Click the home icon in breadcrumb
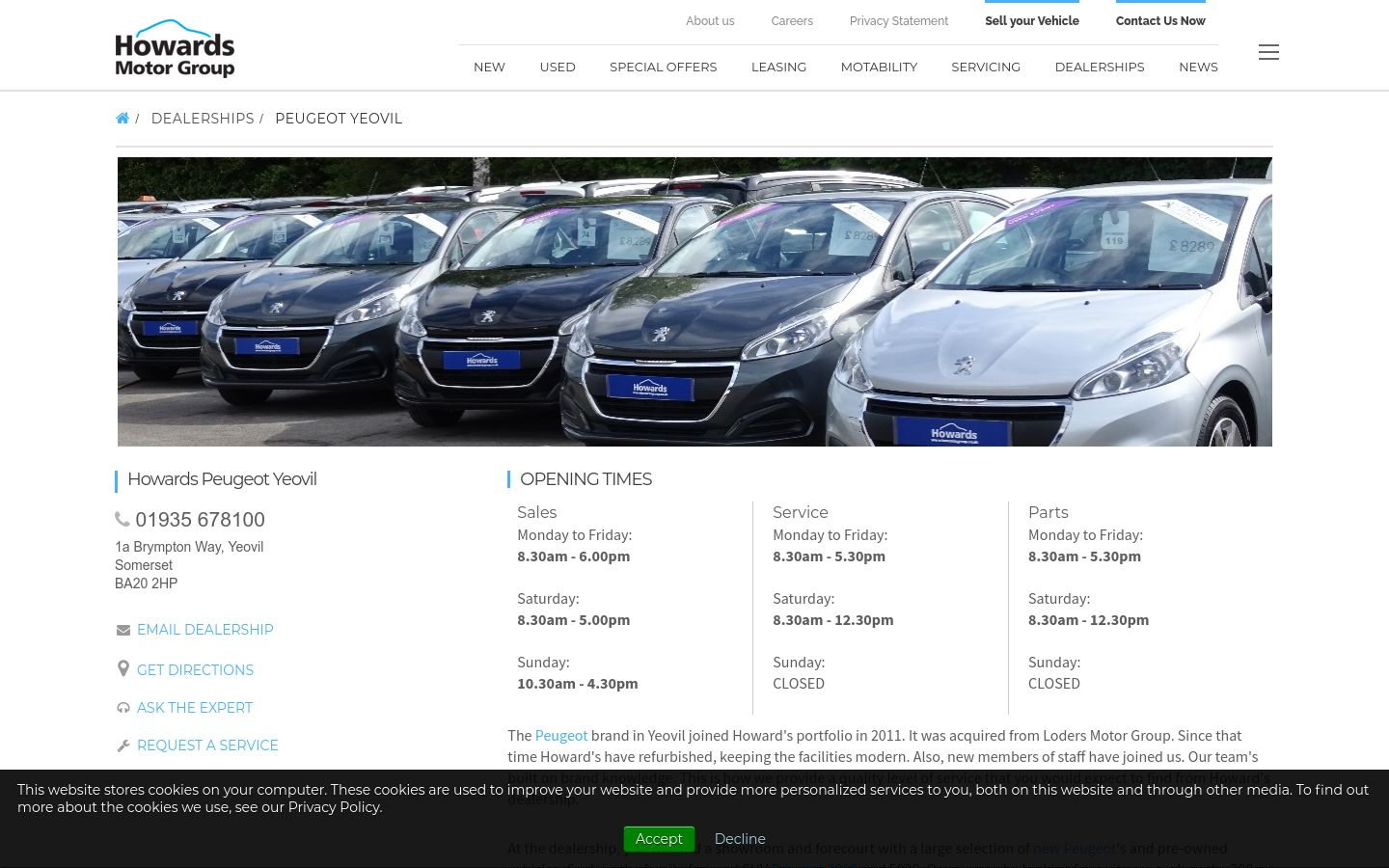The image size is (1389, 868). click(x=122, y=119)
